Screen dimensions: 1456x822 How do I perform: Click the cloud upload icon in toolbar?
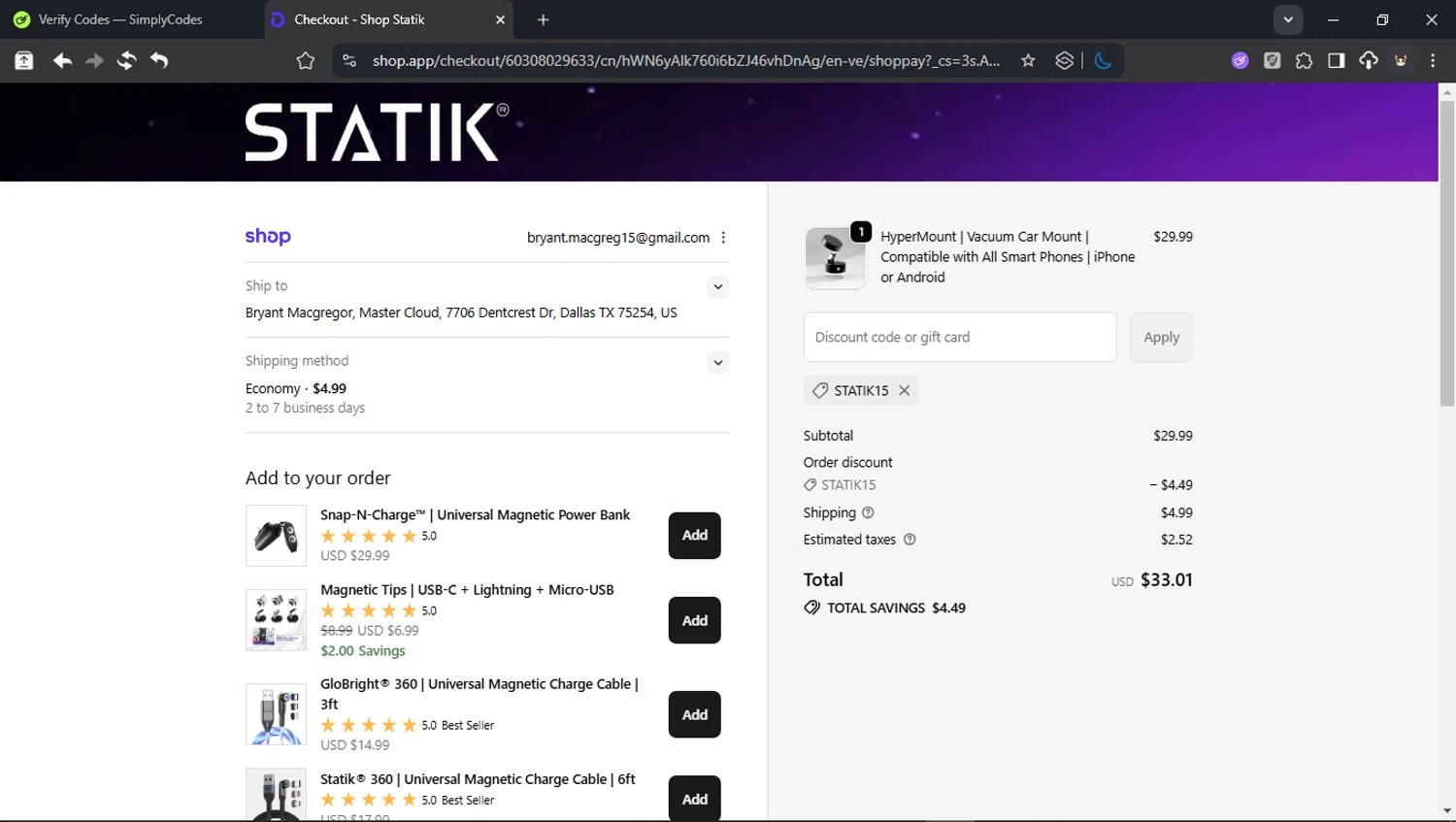(1369, 61)
